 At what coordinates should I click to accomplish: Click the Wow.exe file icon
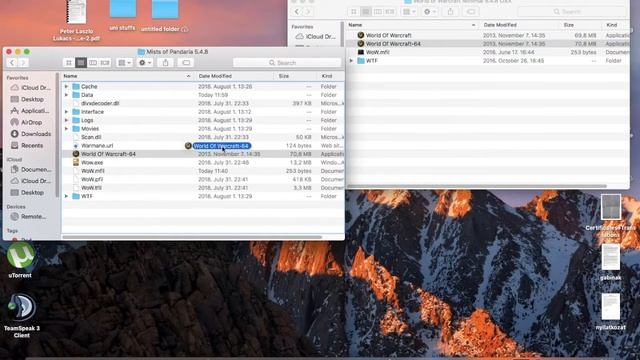[x=76, y=162]
